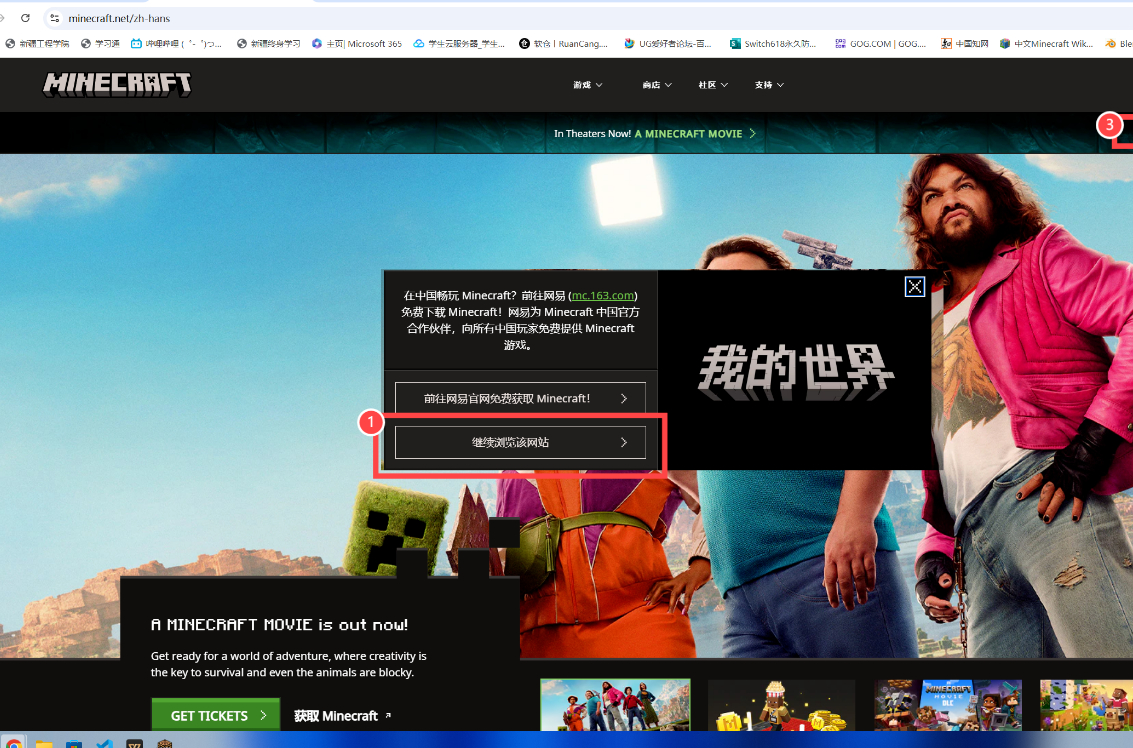Open the 支持 navigation menu
The height and width of the screenshot is (748, 1133).
point(769,85)
